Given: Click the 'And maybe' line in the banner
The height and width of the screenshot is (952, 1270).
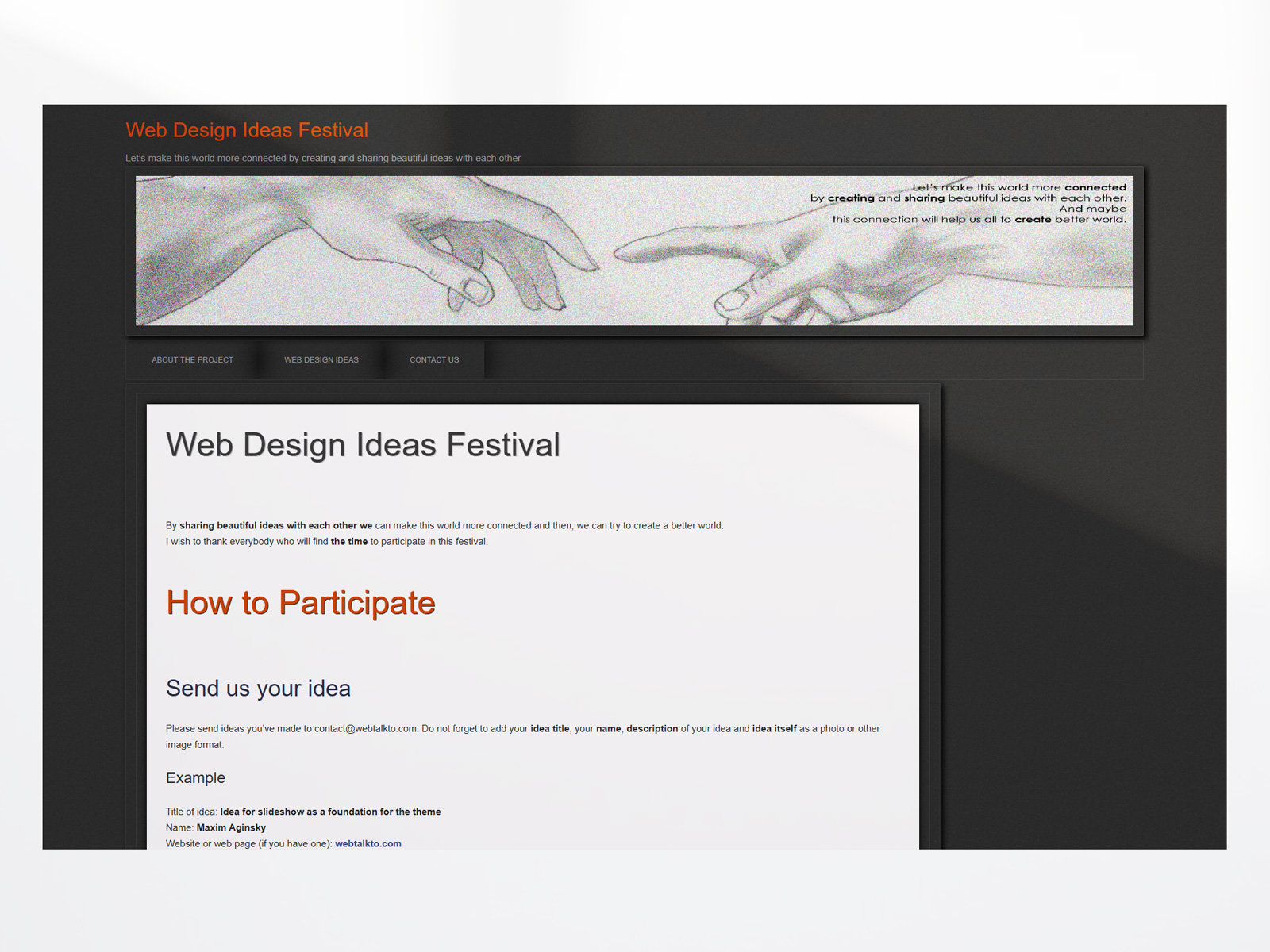Looking at the screenshot, I should 1092,209.
